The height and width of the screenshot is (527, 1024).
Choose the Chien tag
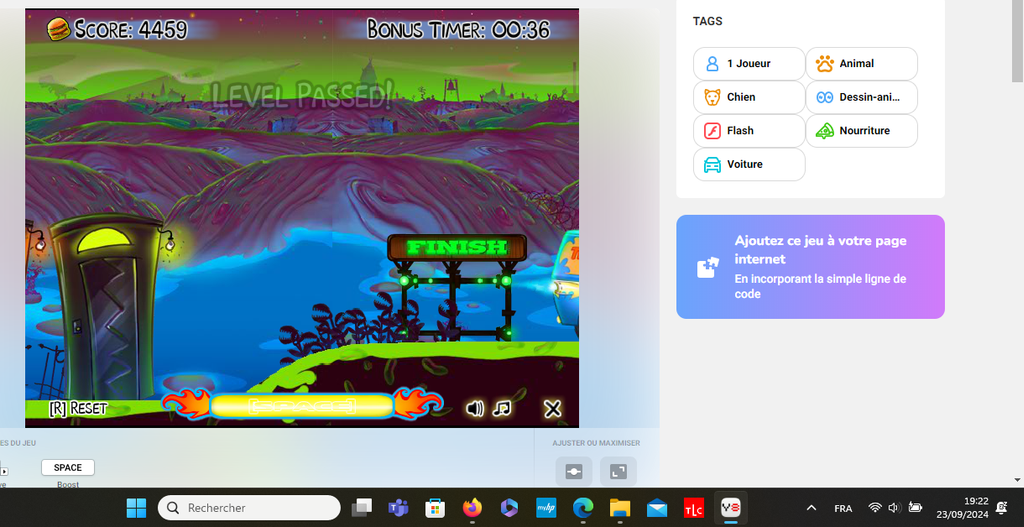[x=749, y=97]
